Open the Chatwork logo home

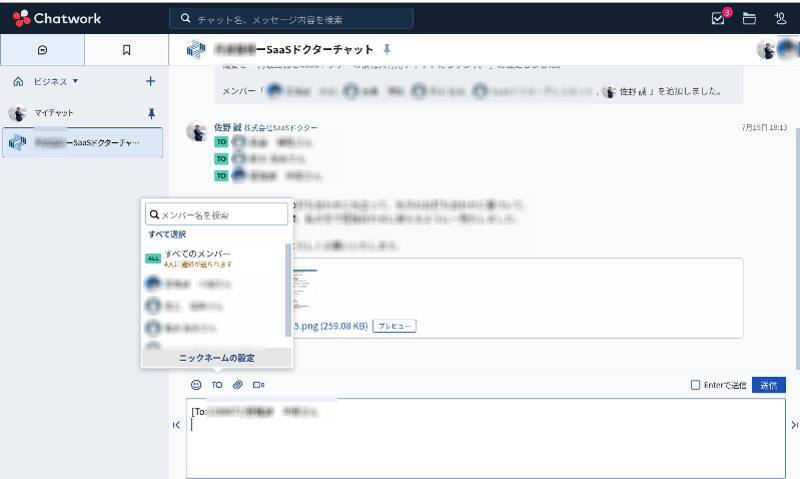[x=57, y=18]
